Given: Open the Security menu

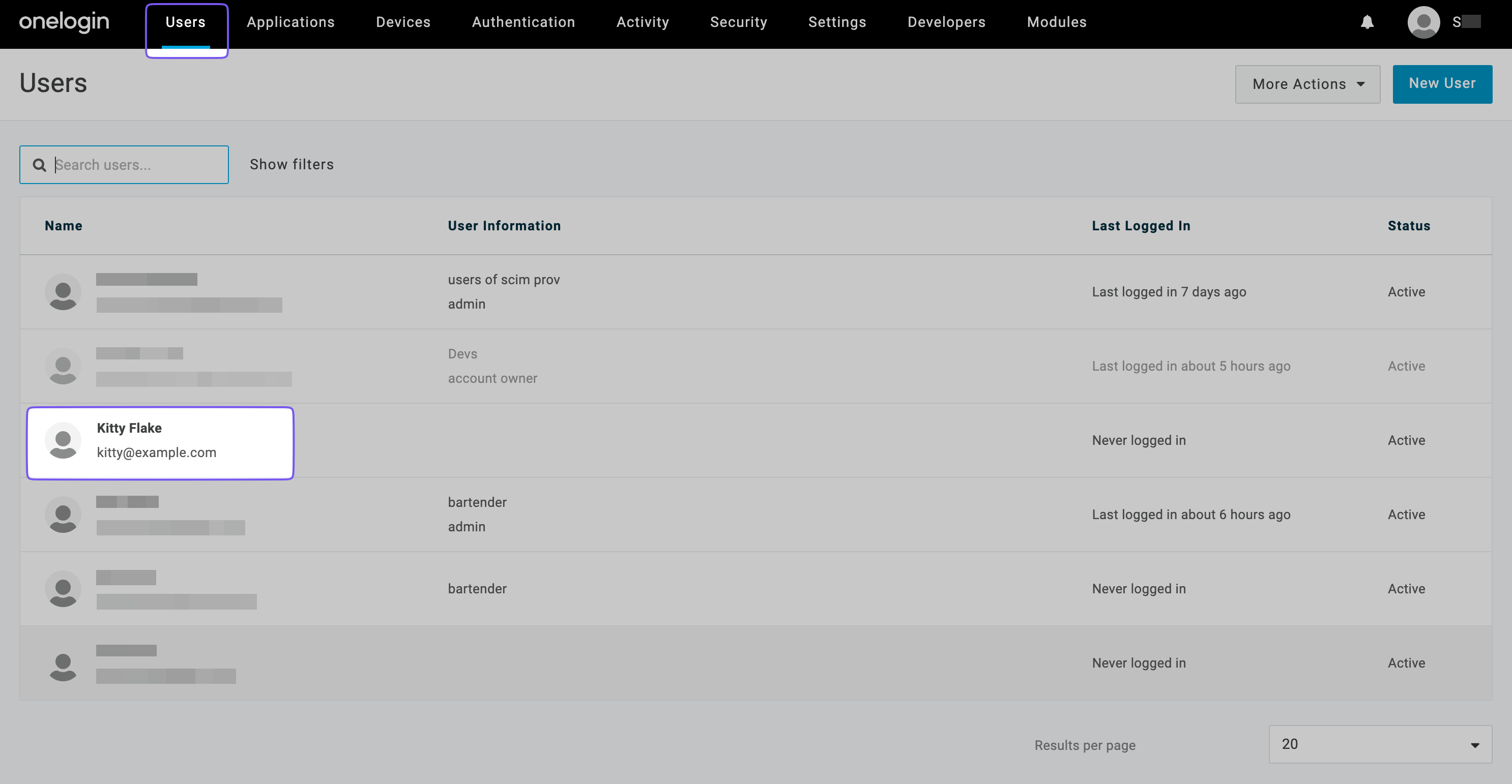Looking at the screenshot, I should pyautogui.click(x=738, y=22).
